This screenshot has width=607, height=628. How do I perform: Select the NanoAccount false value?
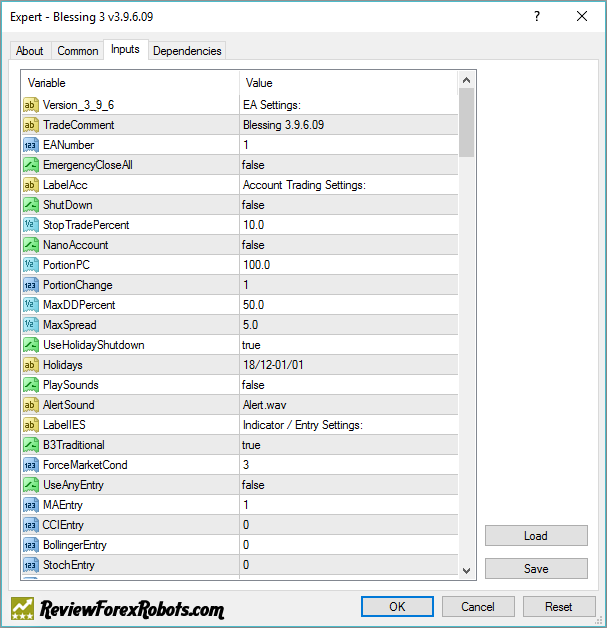(253, 245)
